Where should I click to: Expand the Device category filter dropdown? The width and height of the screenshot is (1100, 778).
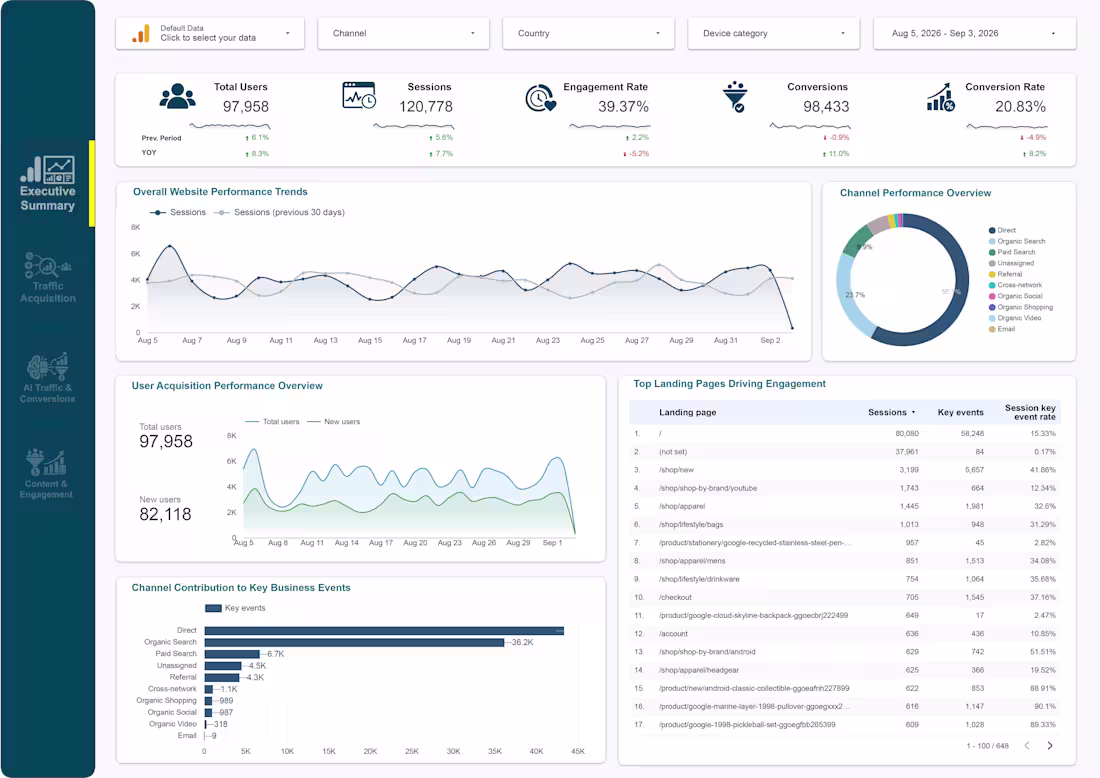[x=774, y=34]
